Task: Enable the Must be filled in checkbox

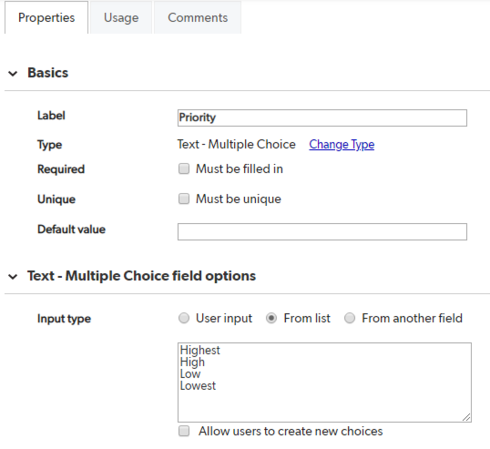Action: [184, 169]
